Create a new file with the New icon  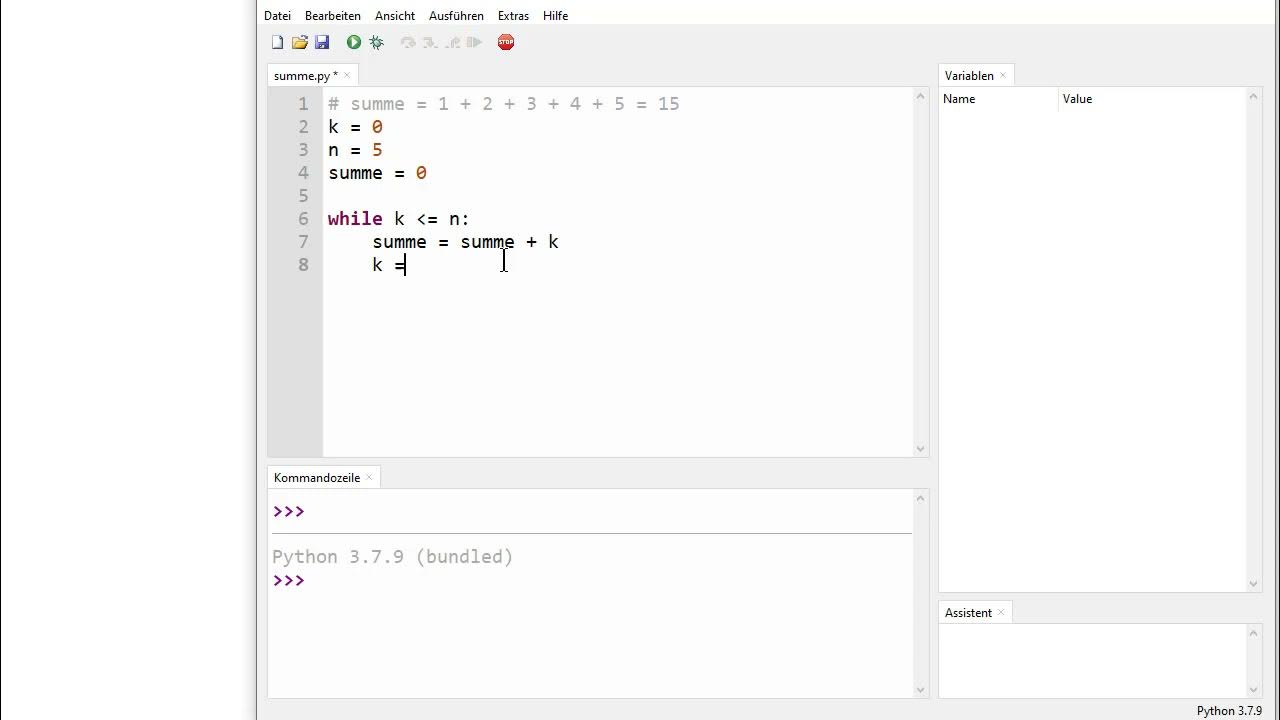277,42
